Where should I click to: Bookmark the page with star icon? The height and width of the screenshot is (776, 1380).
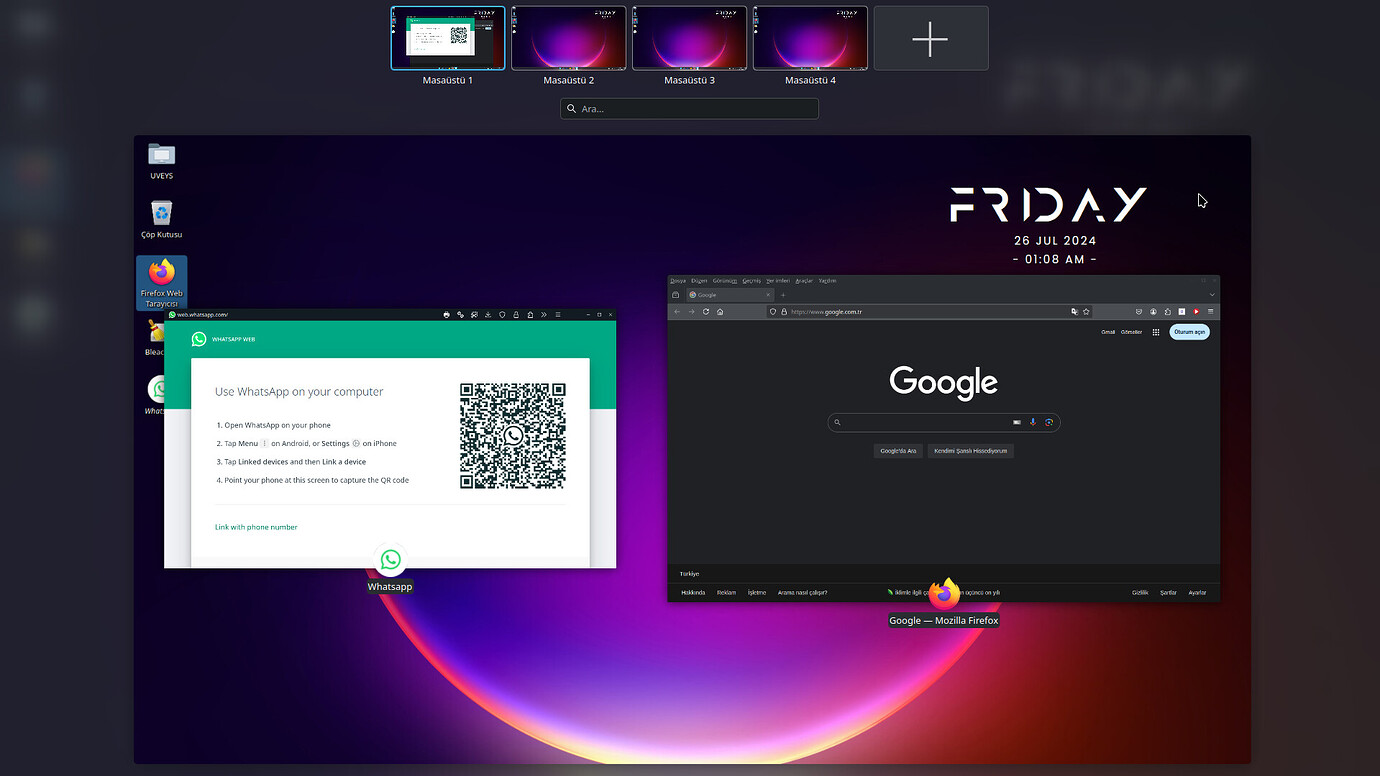pyautogui.click(x=1086, y=312)
